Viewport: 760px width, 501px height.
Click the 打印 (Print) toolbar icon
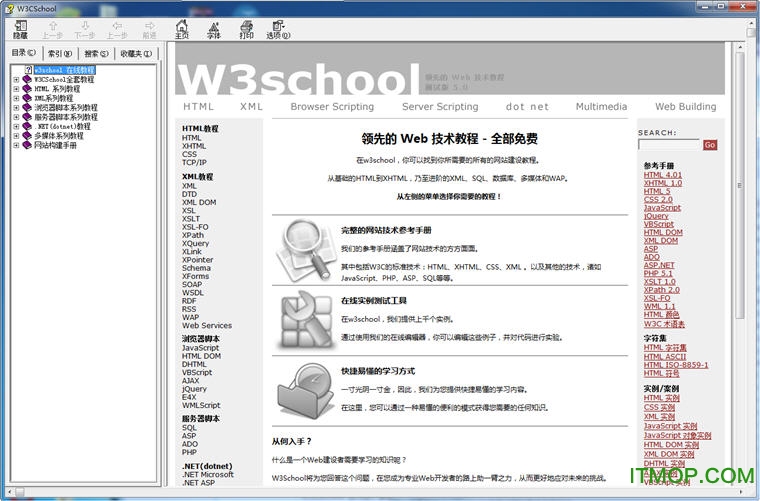246,29
